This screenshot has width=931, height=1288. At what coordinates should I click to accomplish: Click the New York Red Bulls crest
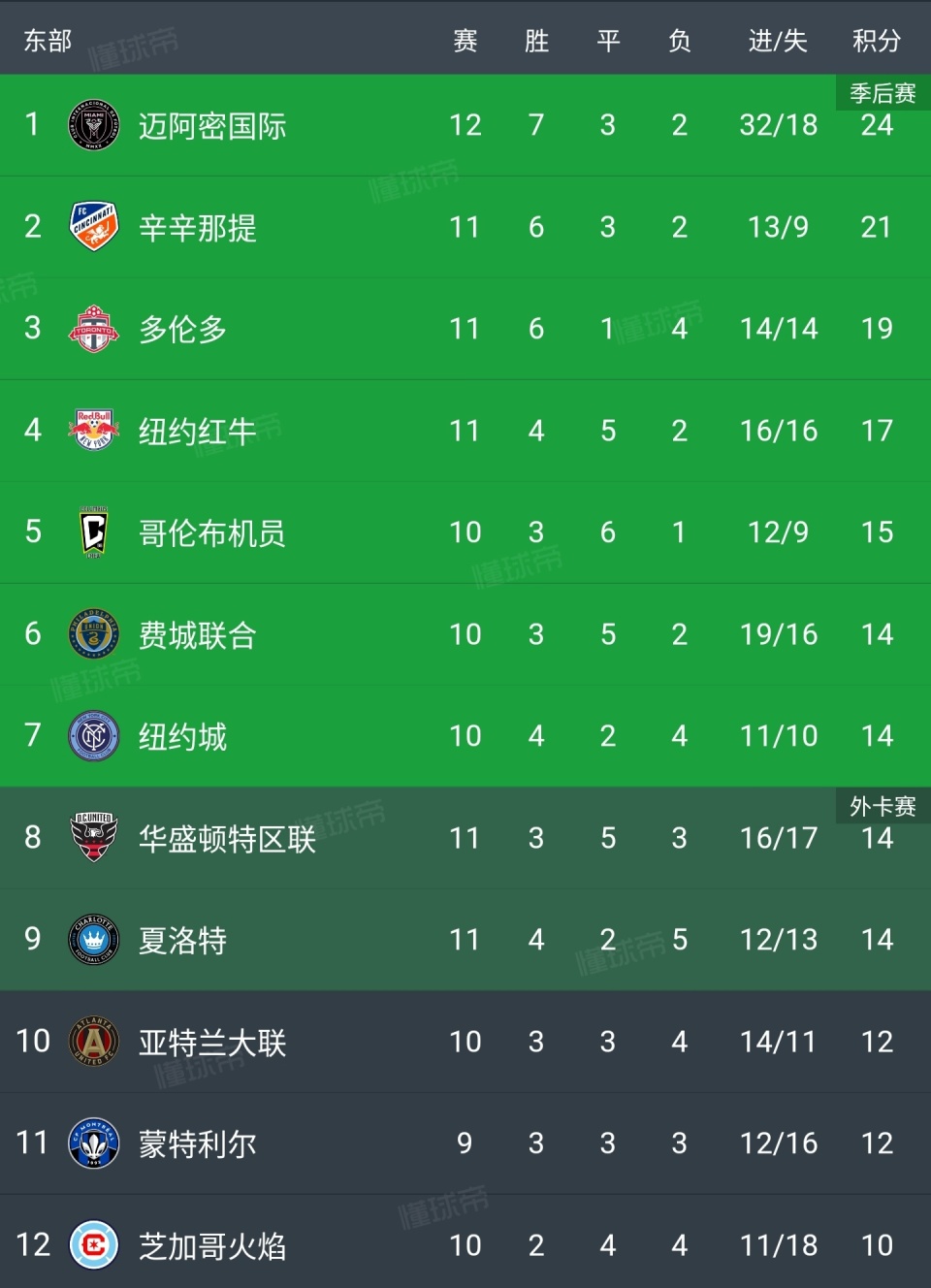[92, 430]
